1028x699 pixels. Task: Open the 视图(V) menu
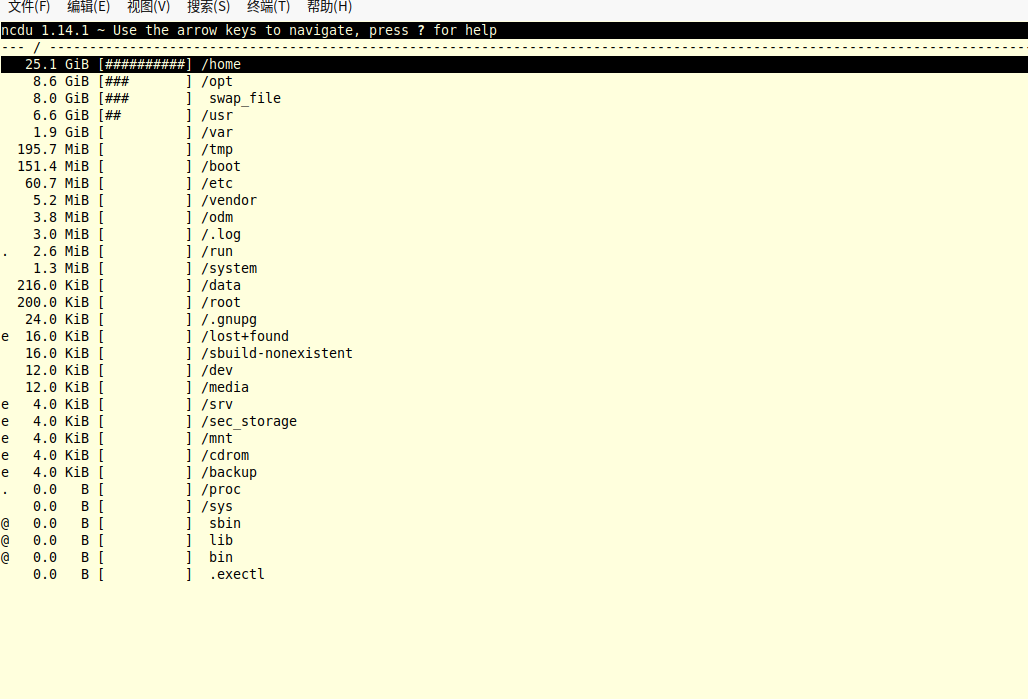tap(148, 8)
